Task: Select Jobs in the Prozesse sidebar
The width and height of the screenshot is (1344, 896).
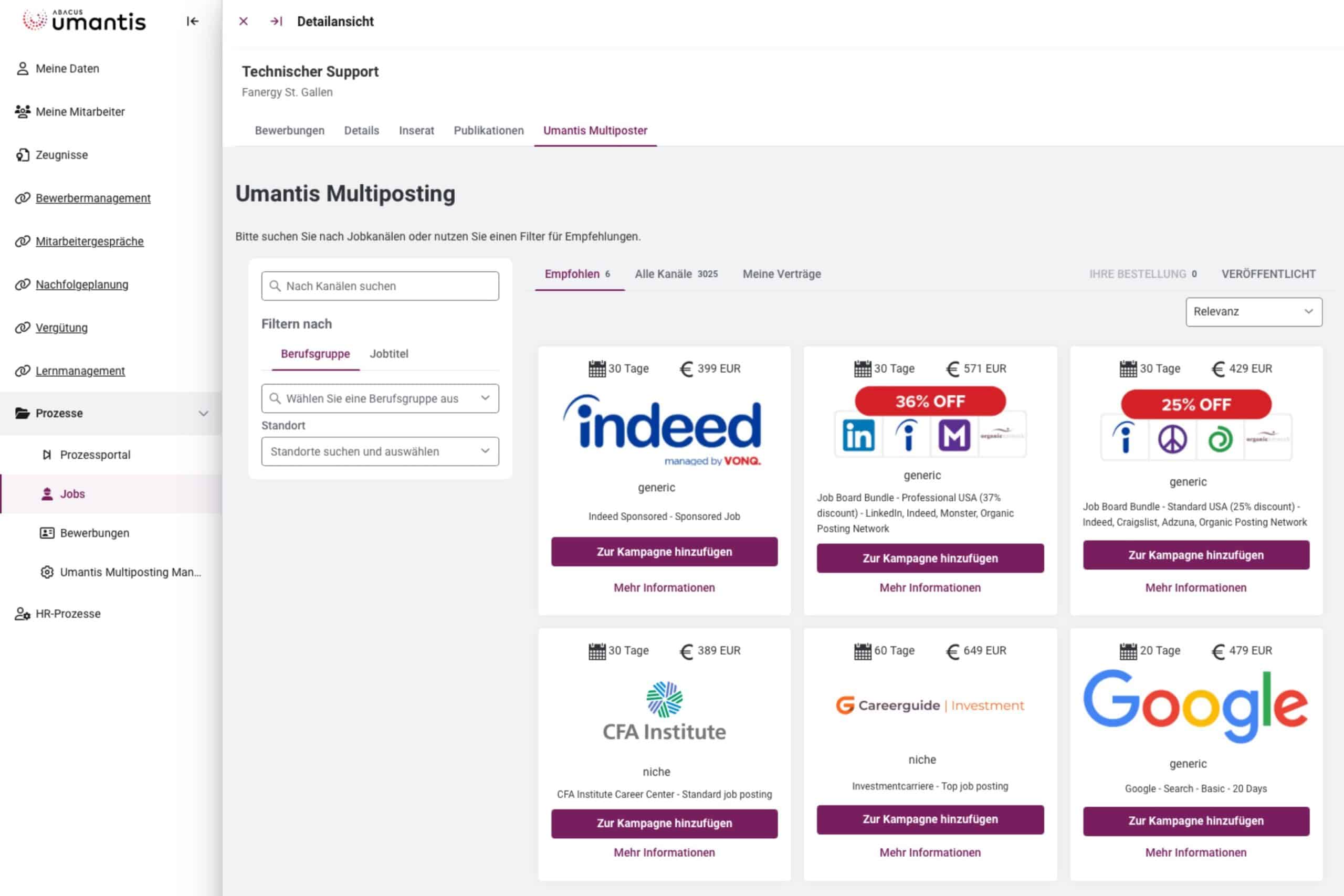Action: (72, 494)
